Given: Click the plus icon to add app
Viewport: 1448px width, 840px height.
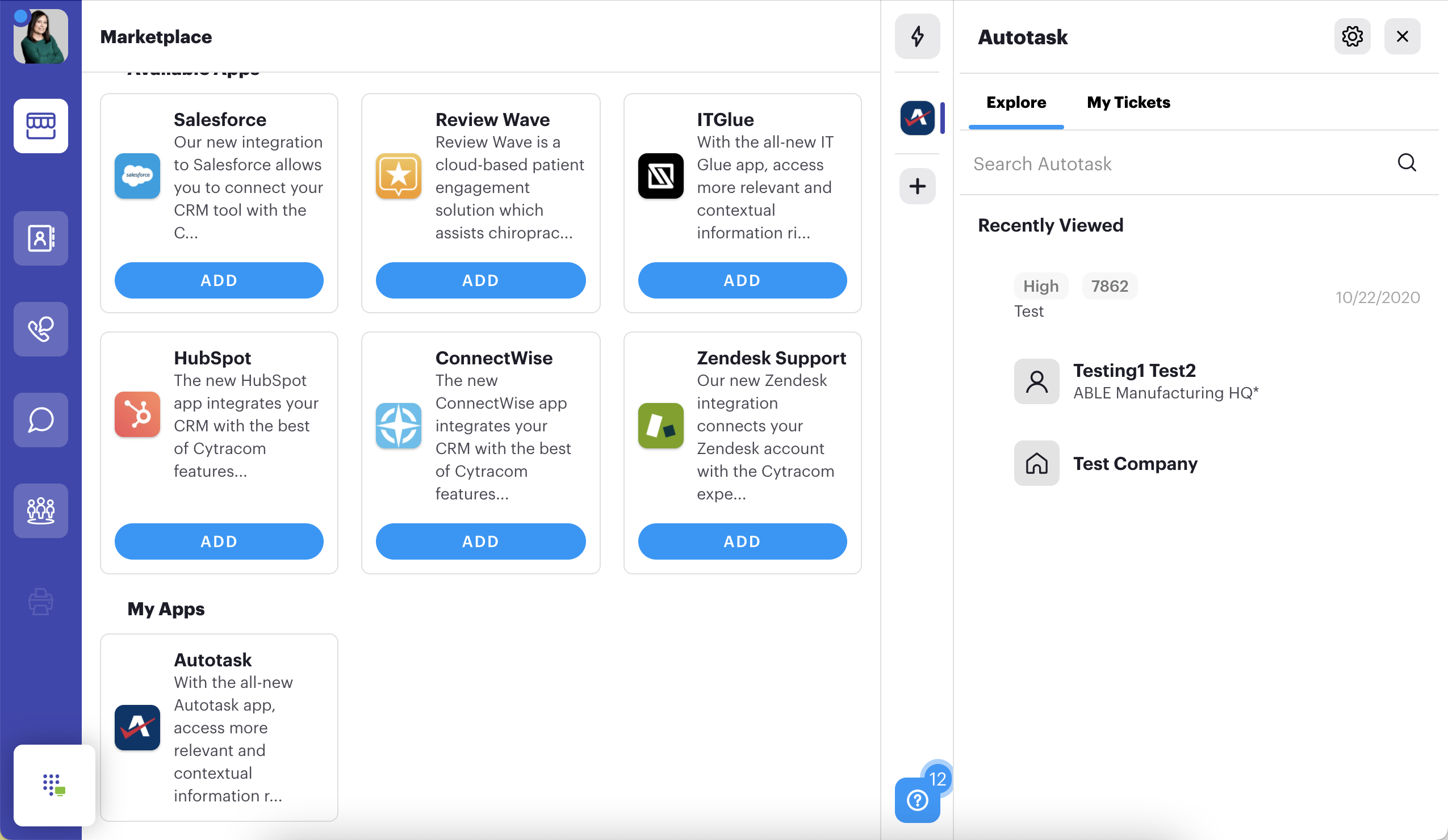Looking at the screenshot, I should coord(917,186).
